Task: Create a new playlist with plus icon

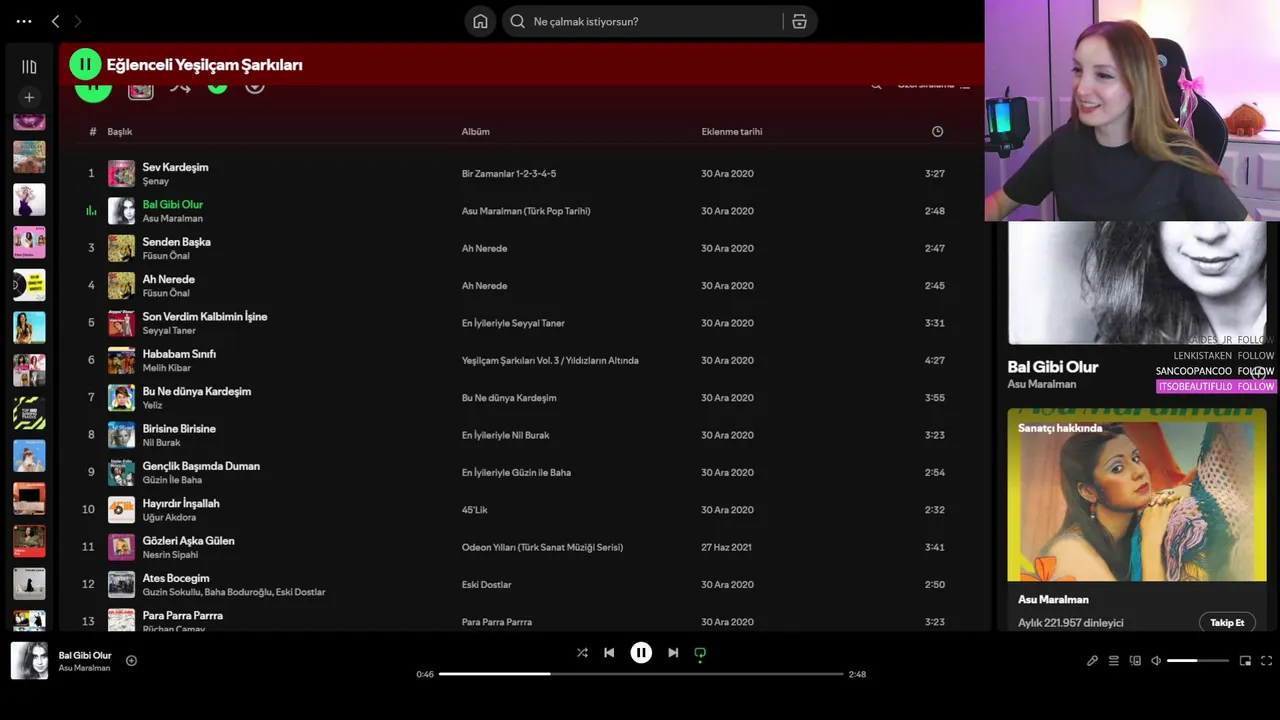Action: 29,97
